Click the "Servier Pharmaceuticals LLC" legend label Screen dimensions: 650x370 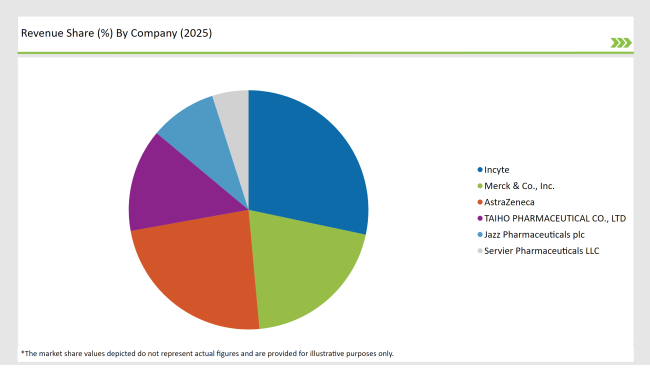tap(542, 251)
